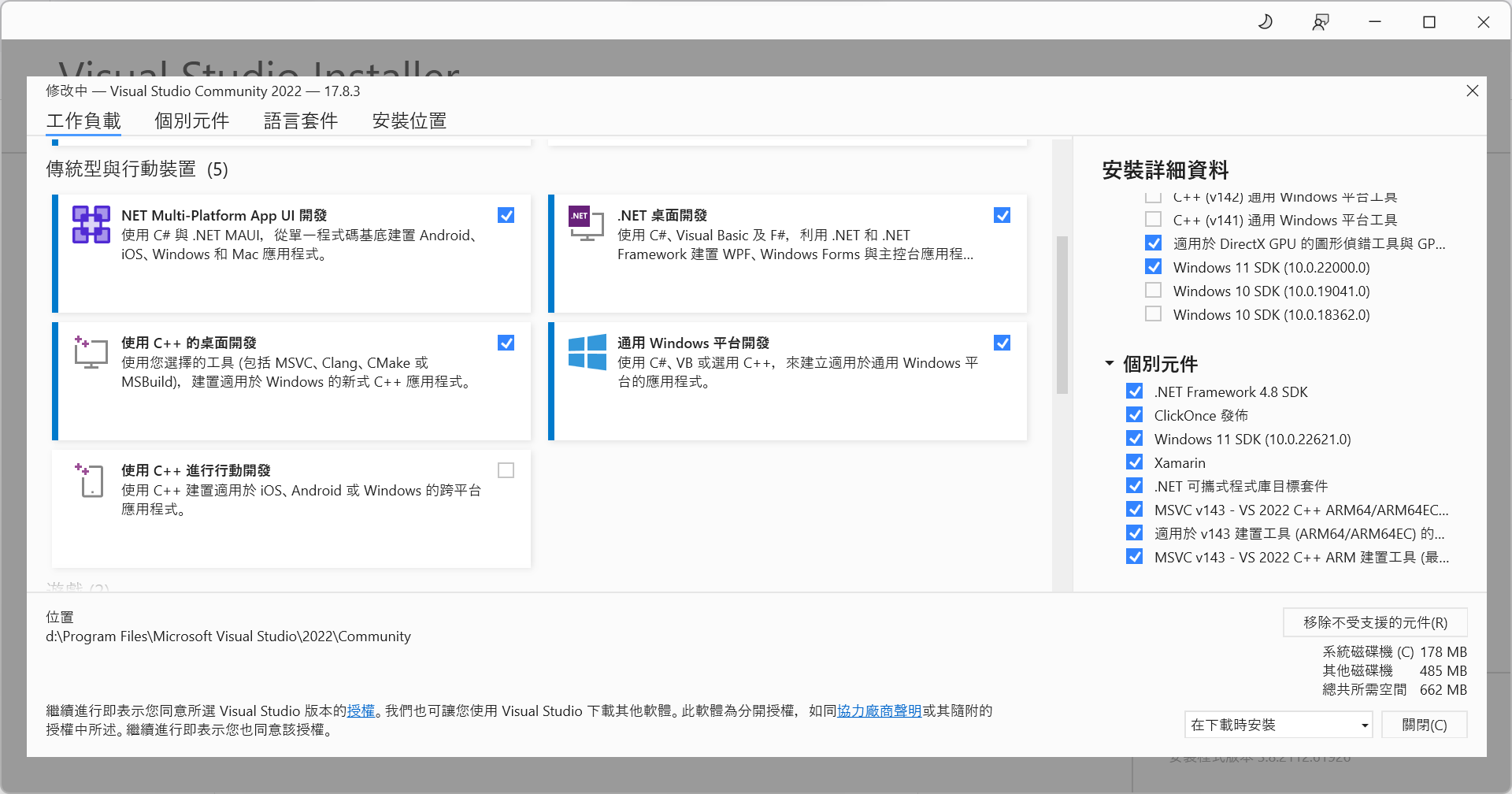Check Windows 10 SDK (10.0.18362.0)

point(1154,314)
